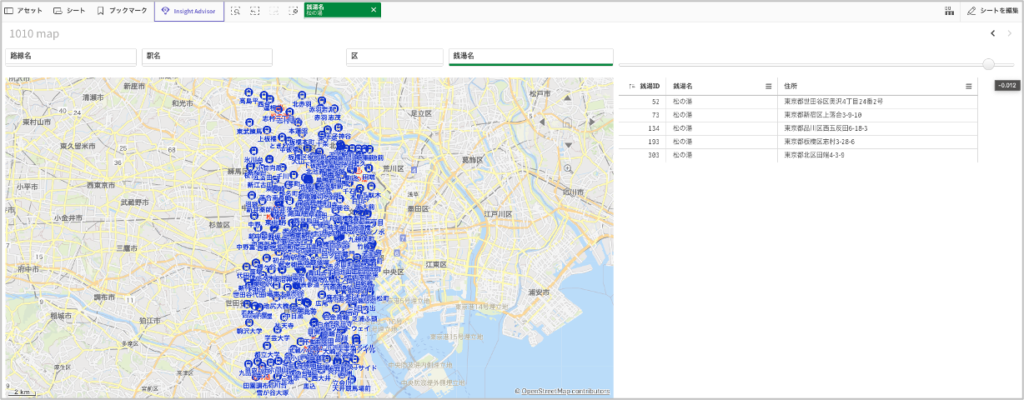1024x400 pixels.
Task: Go to the previous sheet
Action: click(x=992, y=33)
